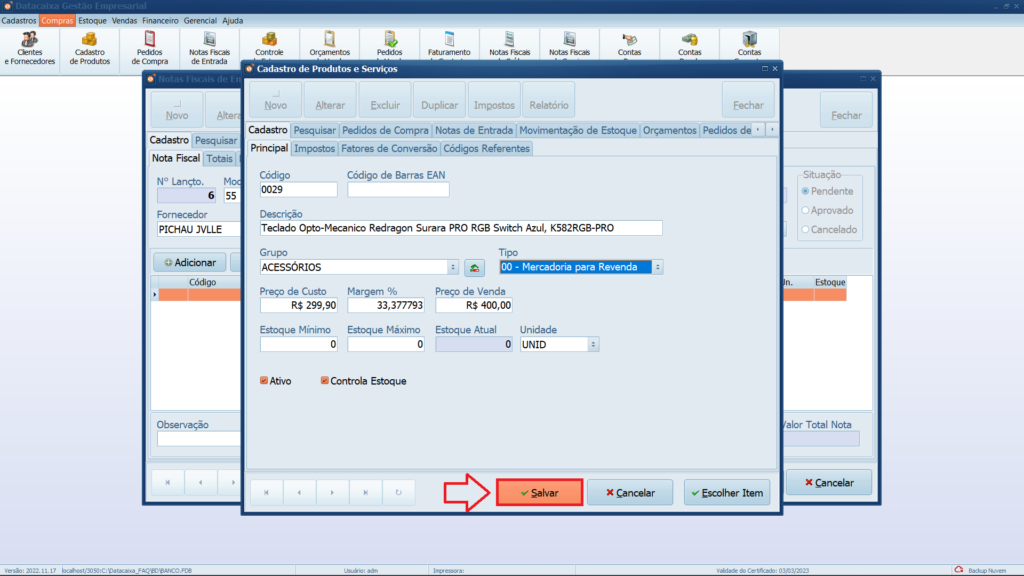
Task: Go to first record in product navigator
Action: [x=267, y=492]
